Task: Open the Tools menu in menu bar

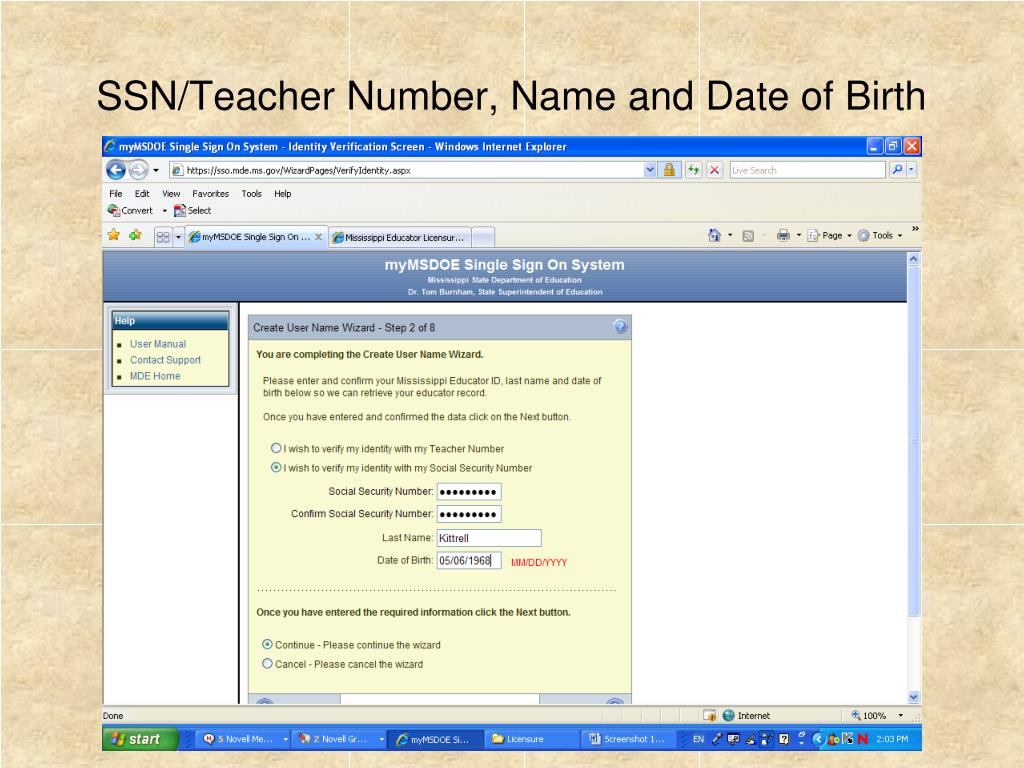Action: pyautogui.click(x=251, y=194)
